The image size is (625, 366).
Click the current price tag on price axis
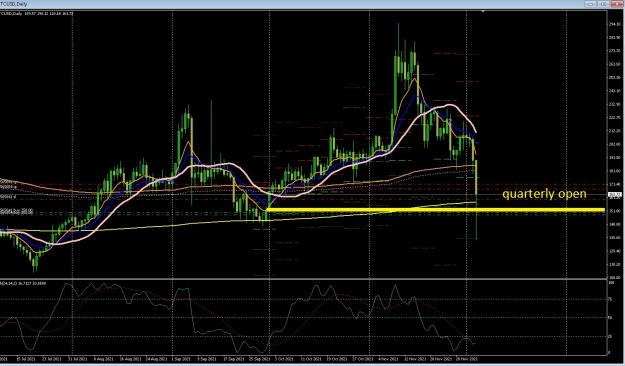tap(616, 195)
